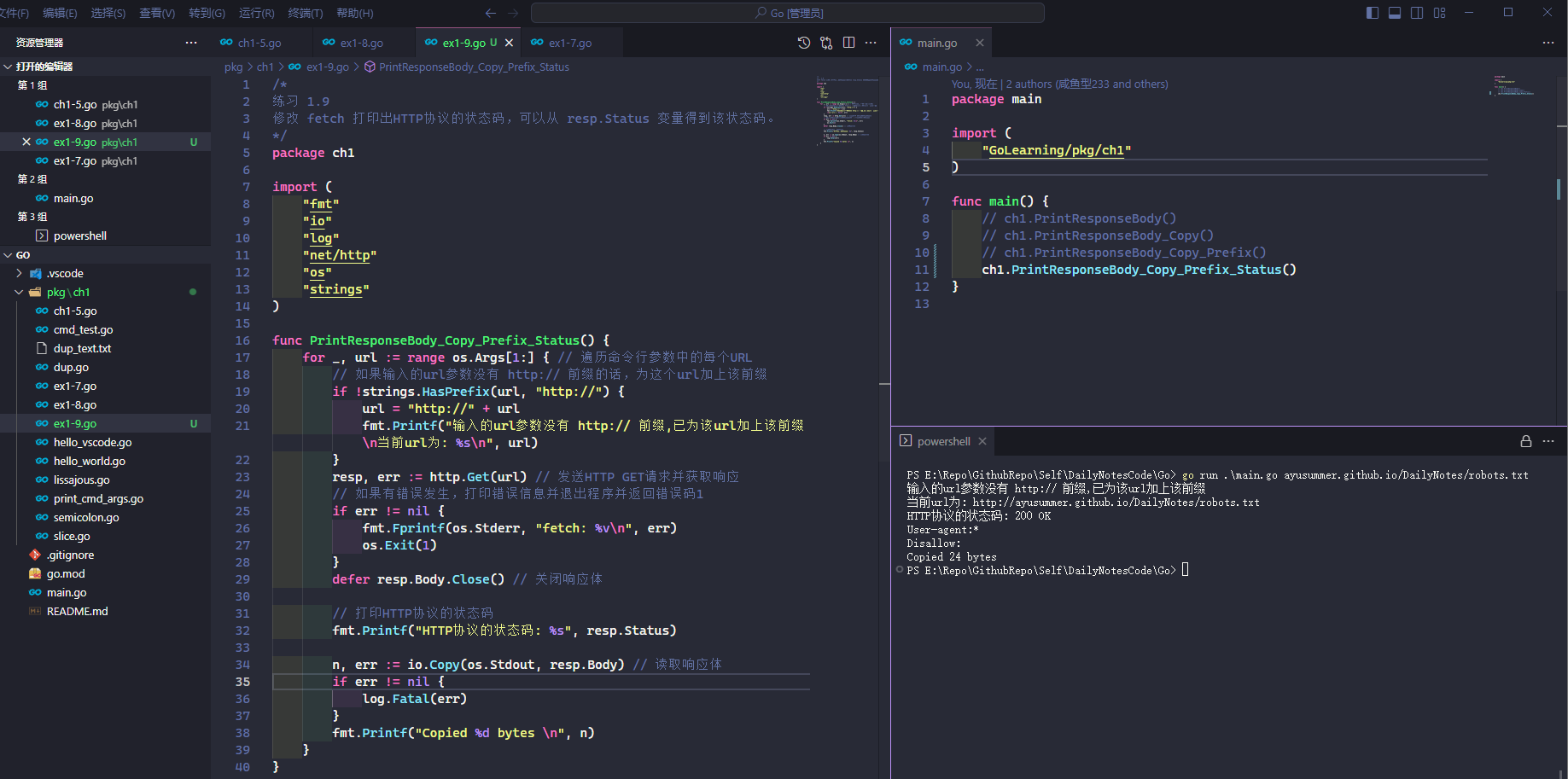
Task: Open .gitignore in the explorer
Action: pos(105,555)
